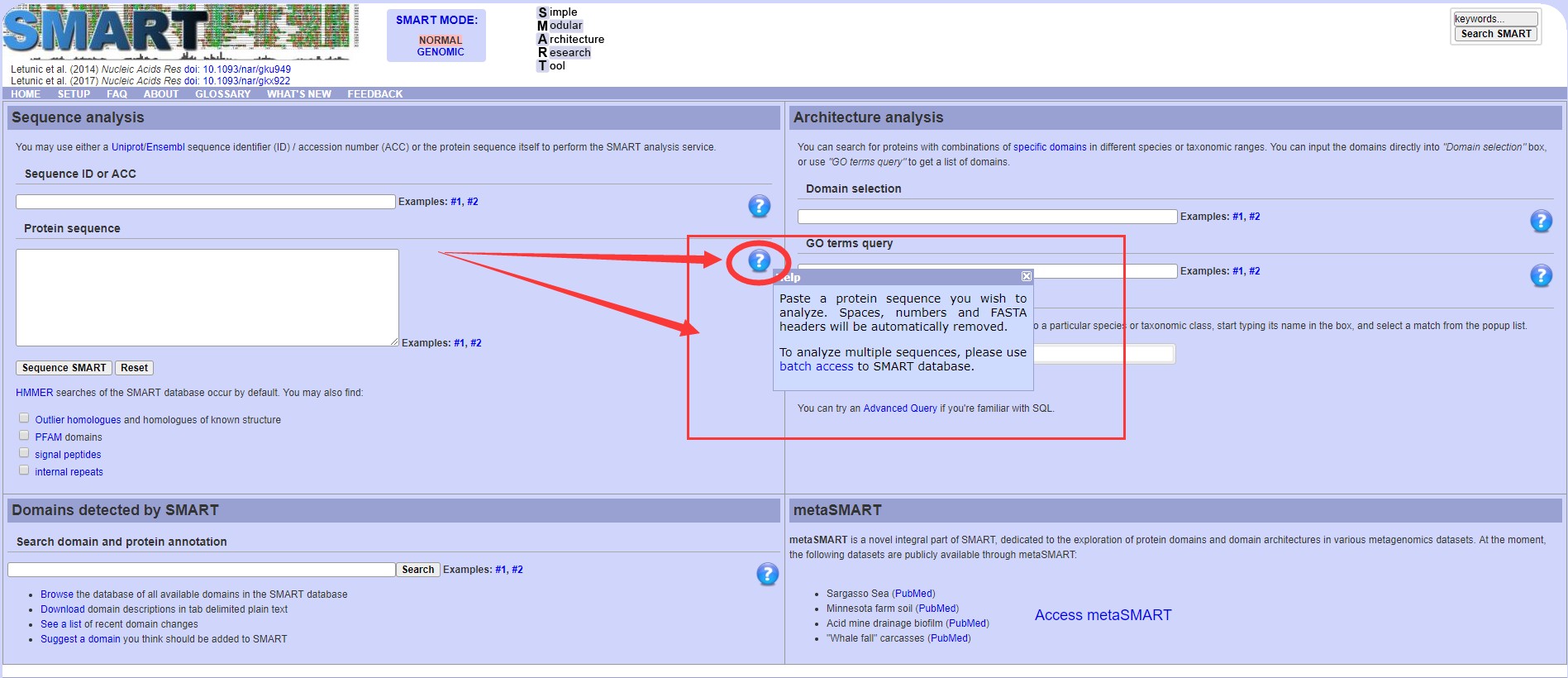Focus the Domain selection input field
1568x678 pixels.
coord(987,217)
